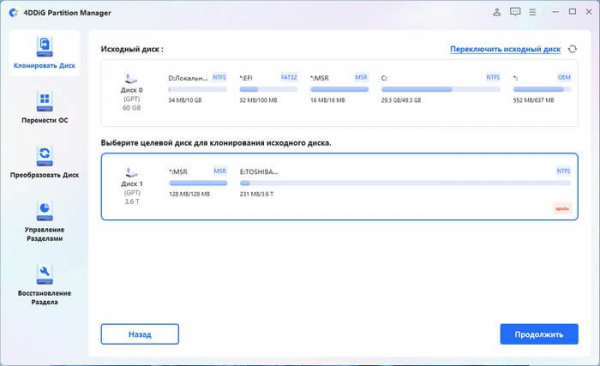The height and width of the screenshot is (366, 600).
Task: Switch to Перенести ОС in the sidebar
Action: tap(44, 108)
